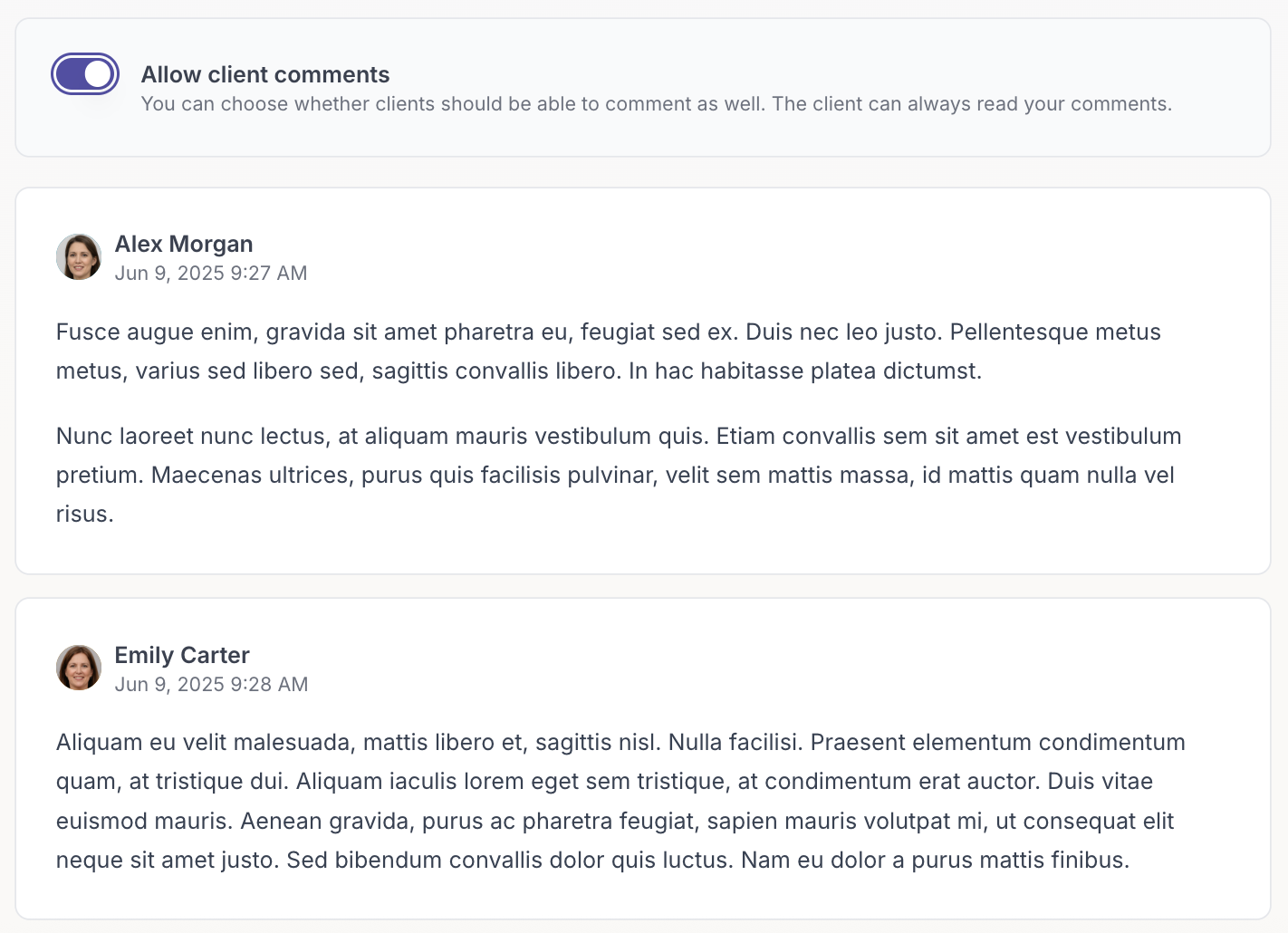
Task: Click the paragraph starting 'Nunc laoreet nunc lectus'
Action: point(619,475)
